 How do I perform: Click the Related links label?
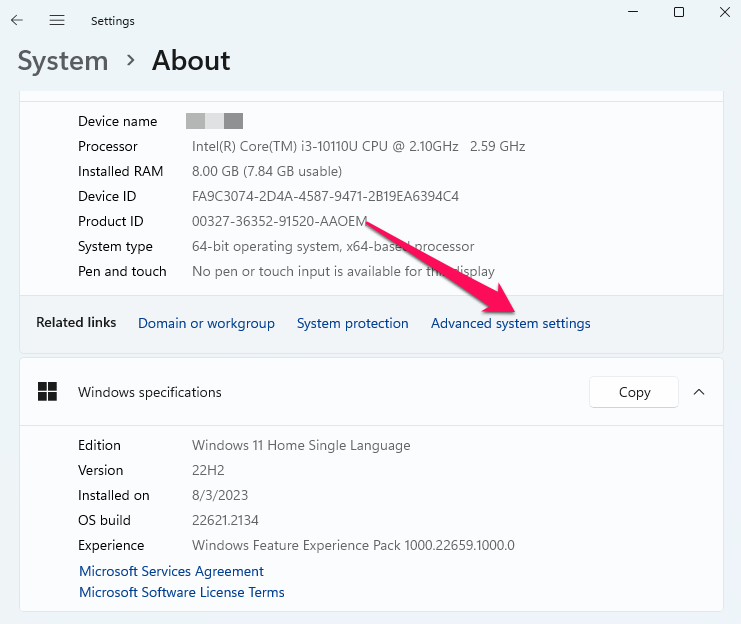tap(76, 322)
